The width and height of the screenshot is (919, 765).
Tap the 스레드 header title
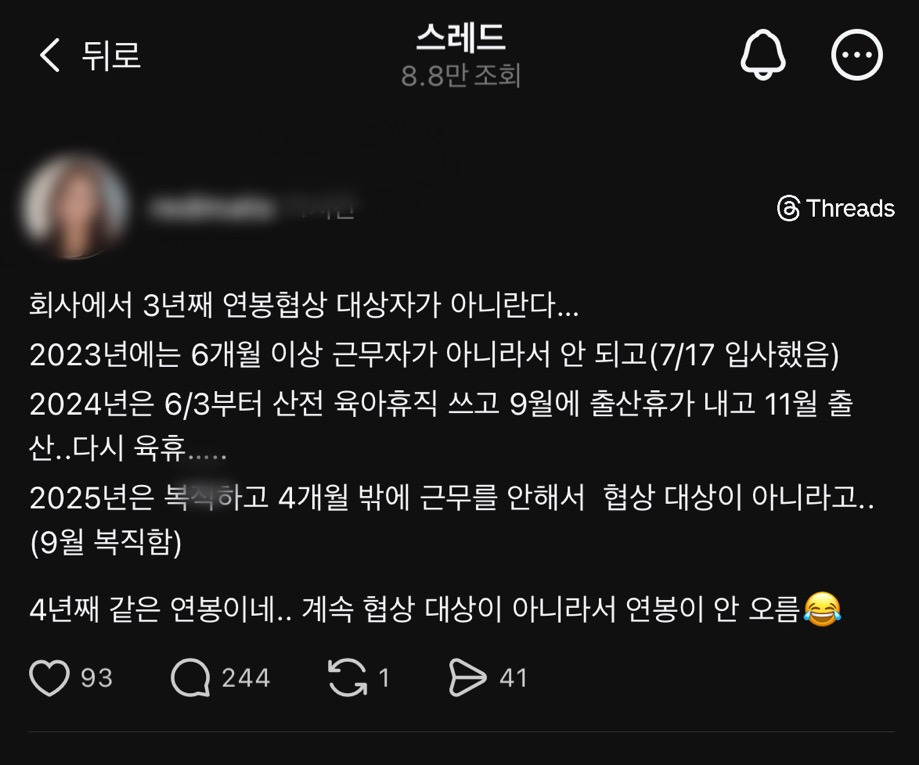461,37
